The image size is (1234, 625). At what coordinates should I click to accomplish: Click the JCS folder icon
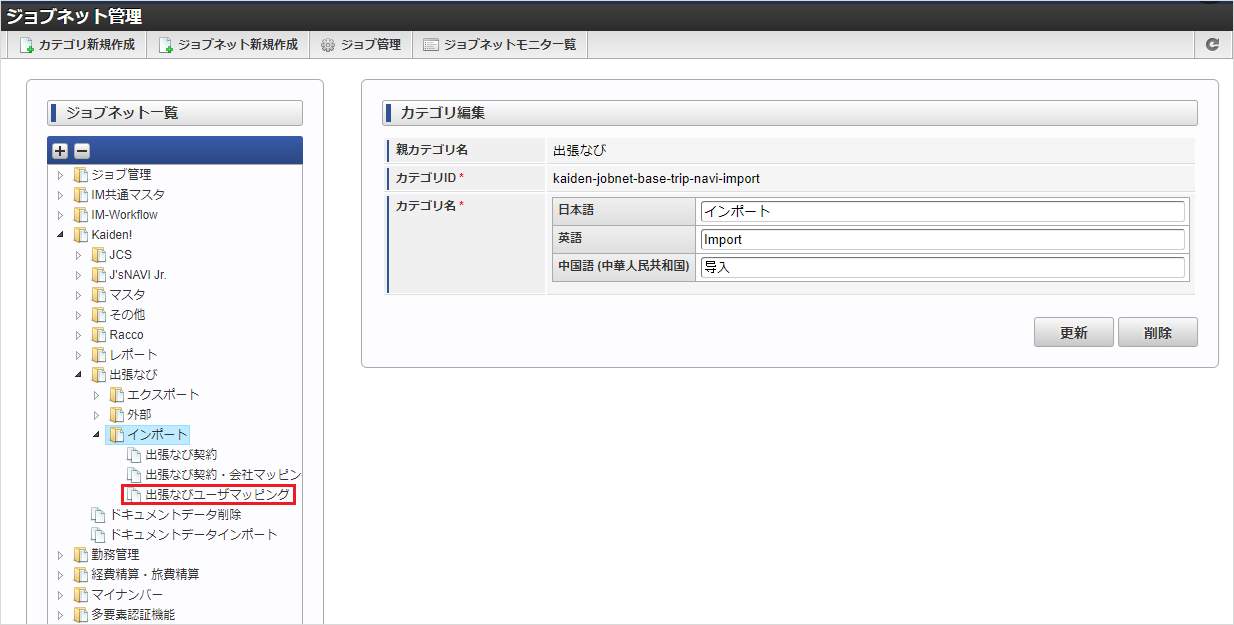click(x=98, y=255)
